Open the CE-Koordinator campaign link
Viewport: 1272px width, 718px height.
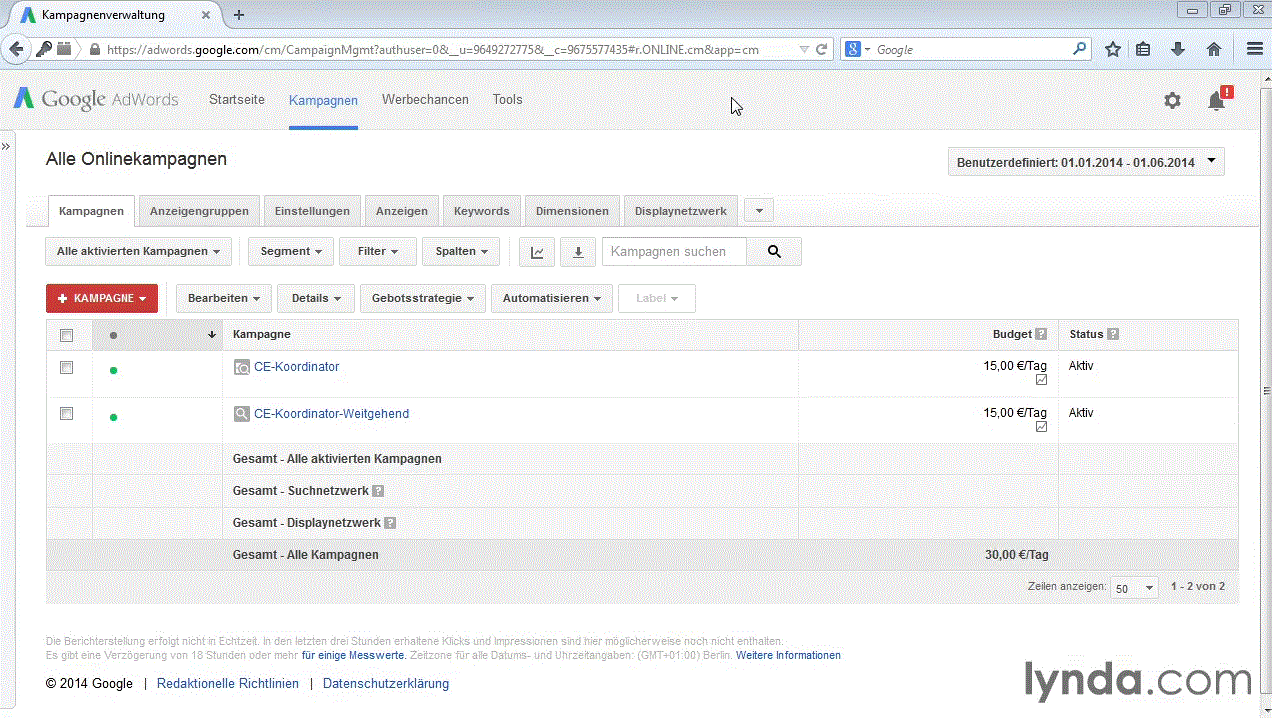pyautogui.click(x=296, y=367)
